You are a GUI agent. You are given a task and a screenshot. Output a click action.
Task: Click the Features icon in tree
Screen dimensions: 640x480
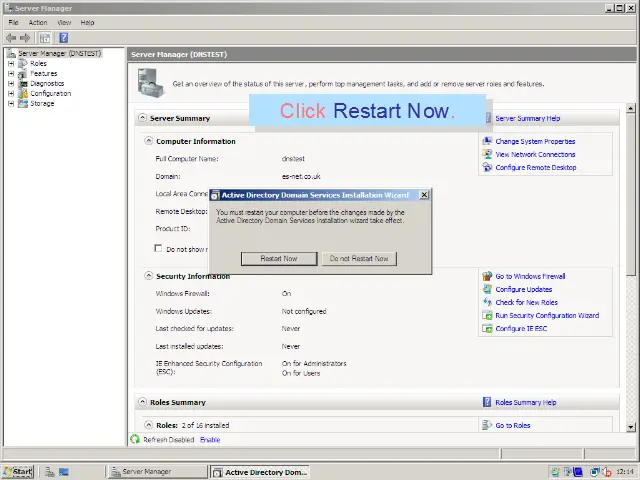click(x=23, y=73)
